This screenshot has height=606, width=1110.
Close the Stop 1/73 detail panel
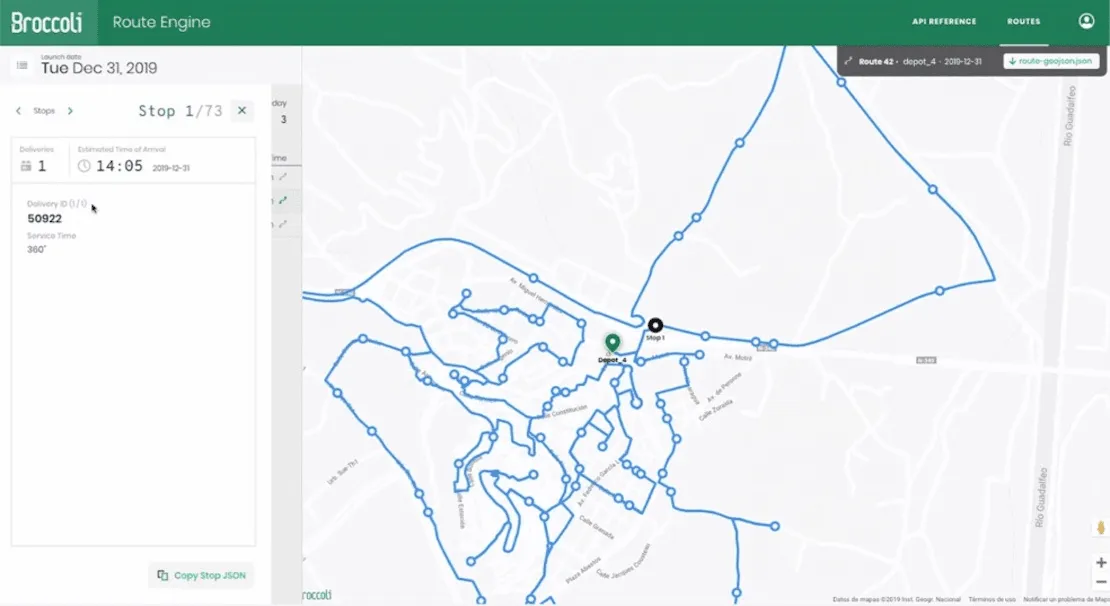241,110
